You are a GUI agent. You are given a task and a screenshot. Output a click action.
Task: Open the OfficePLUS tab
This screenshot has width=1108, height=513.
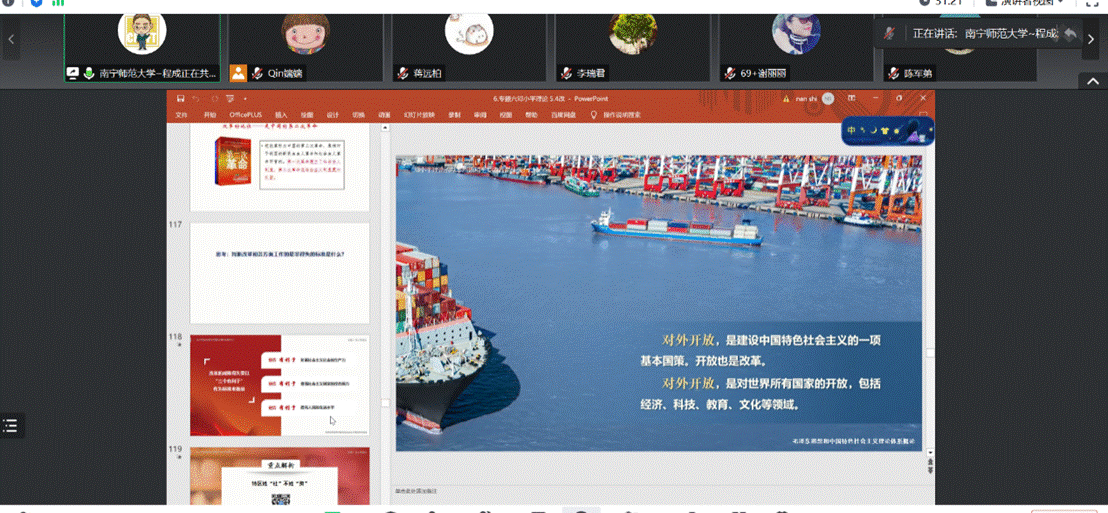click(243, 114)
